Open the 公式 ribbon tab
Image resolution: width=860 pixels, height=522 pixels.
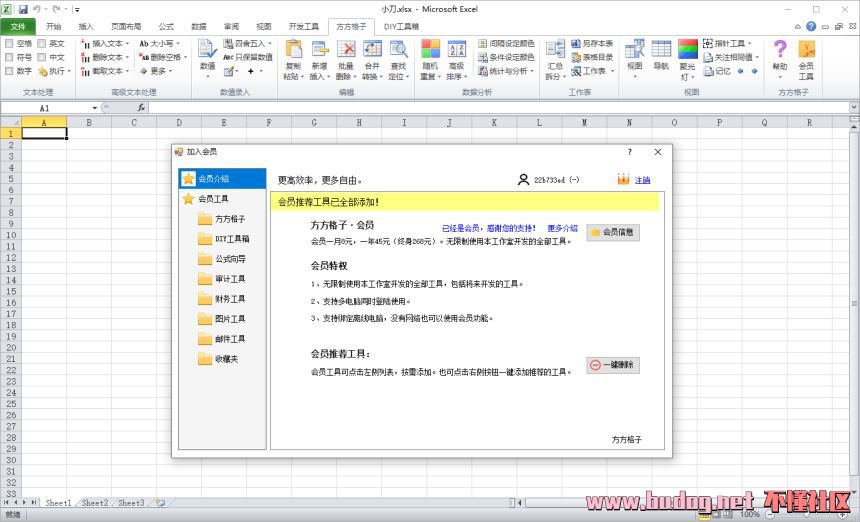pos(166,27)
